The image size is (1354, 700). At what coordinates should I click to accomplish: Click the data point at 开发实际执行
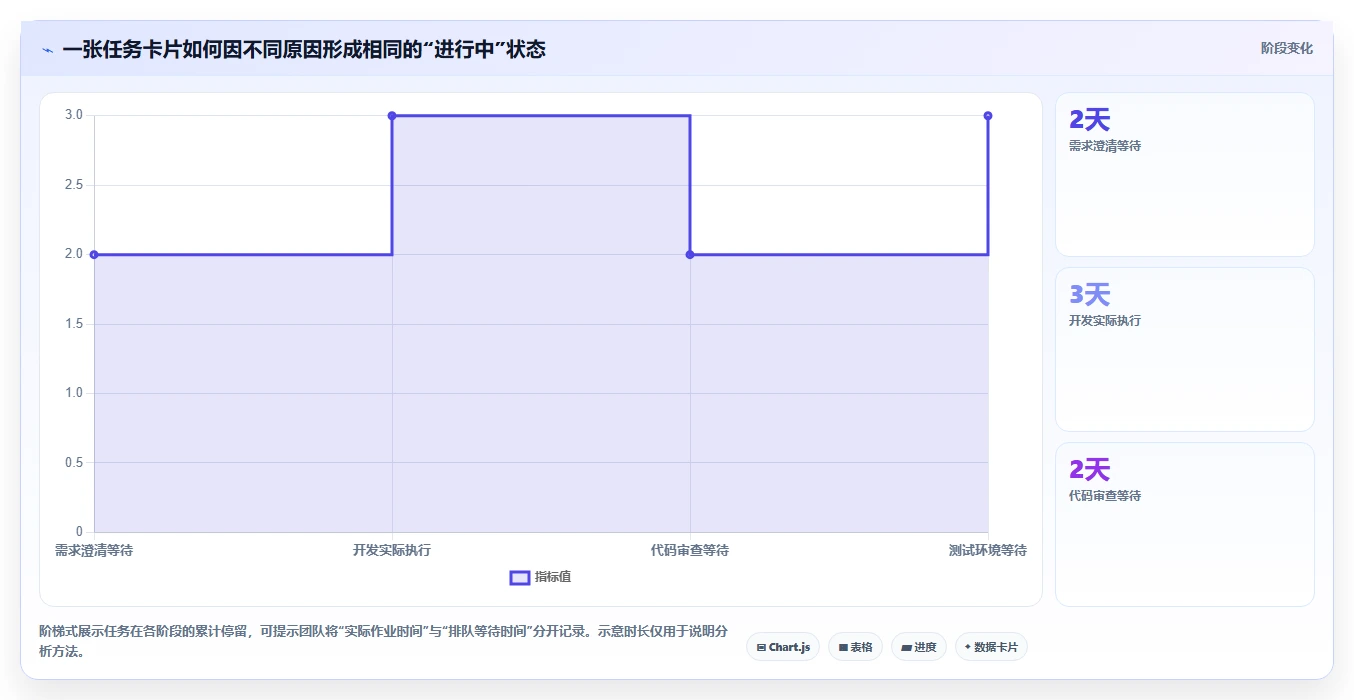click(392, 116)
